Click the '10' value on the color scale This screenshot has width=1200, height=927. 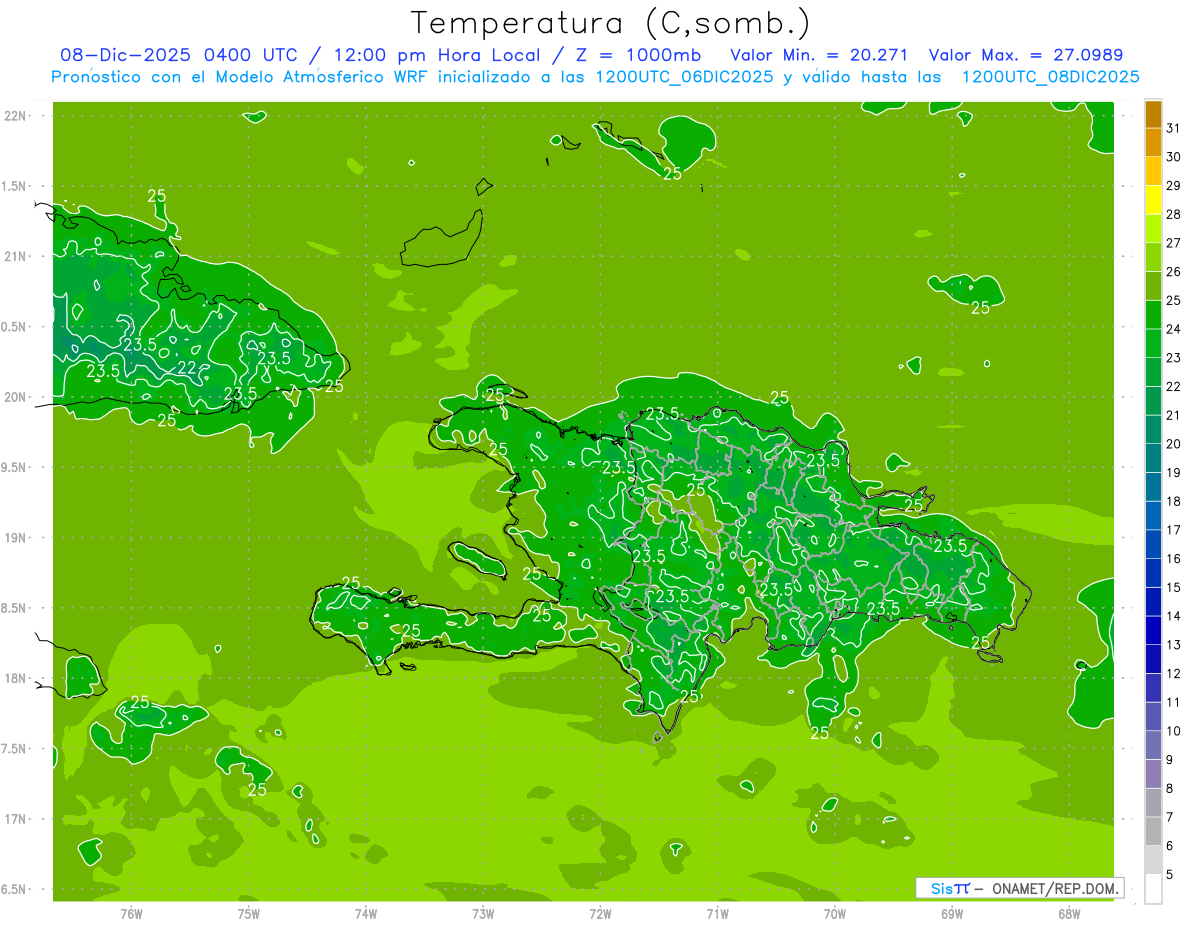click(1174, 731)
